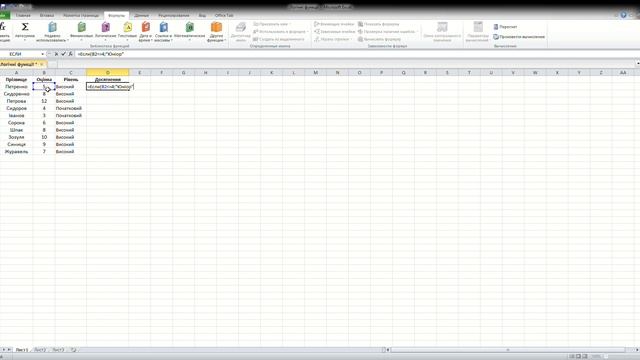Click Define Name in ribbon
Viewport: 640px width, 360px height.
coord(271,24)
